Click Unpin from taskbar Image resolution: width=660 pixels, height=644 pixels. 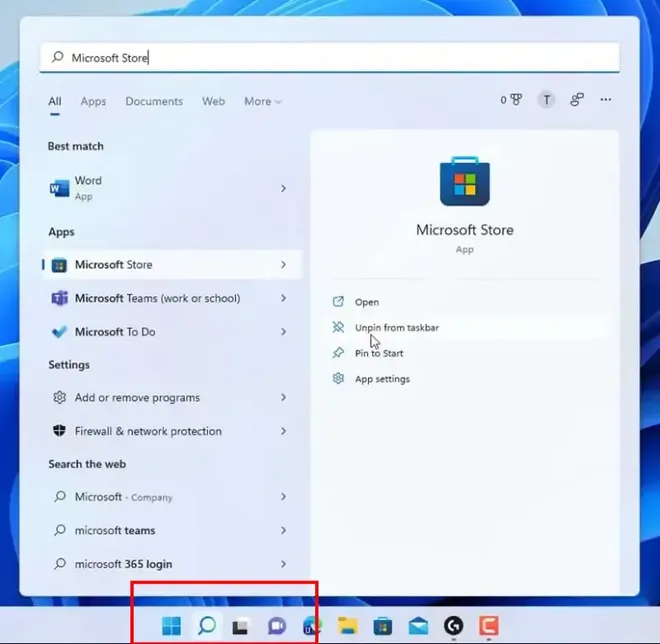click(397, 327)
